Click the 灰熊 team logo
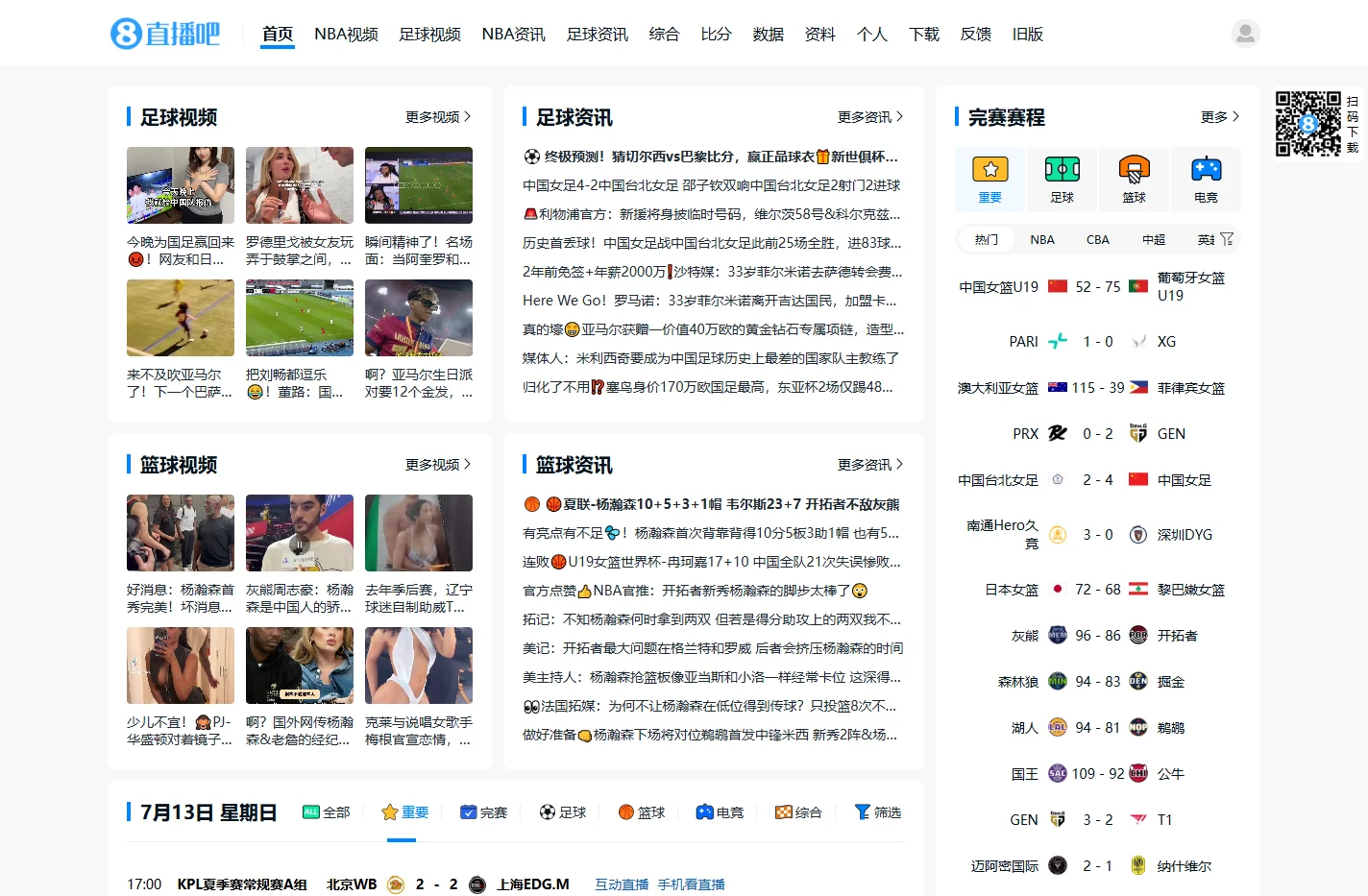The width and height of the screenshot is (1368, 896). click(x=1058, y=635)
